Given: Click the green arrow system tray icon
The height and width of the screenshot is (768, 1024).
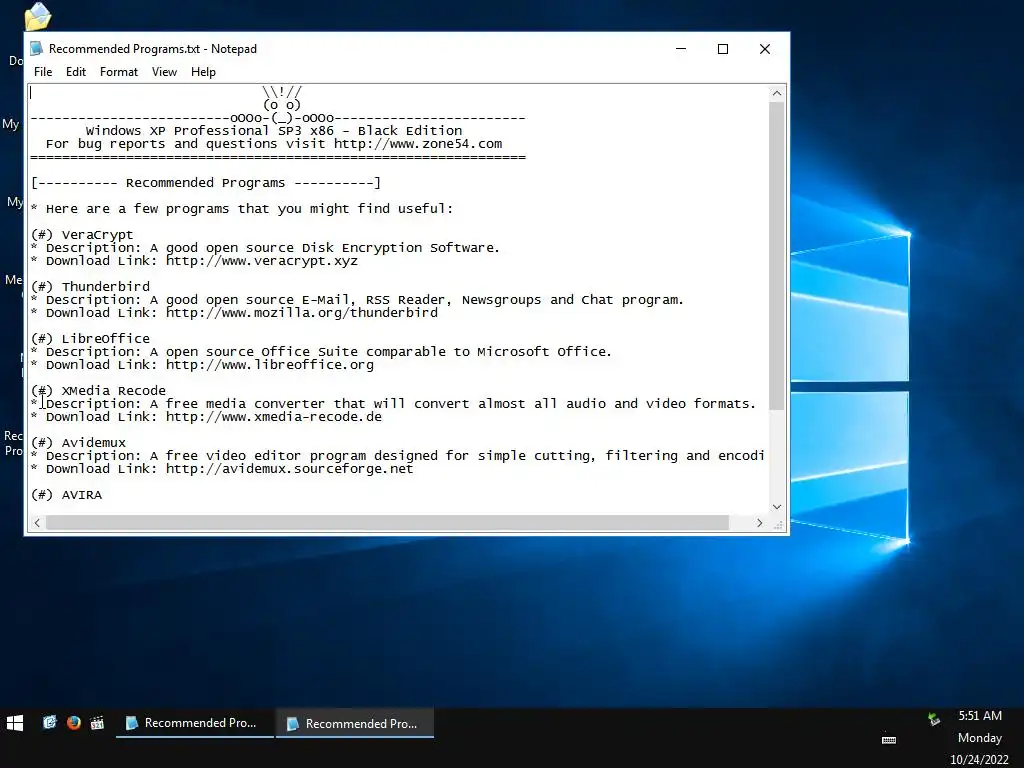Looking at the screenshot, I should 934,719.
